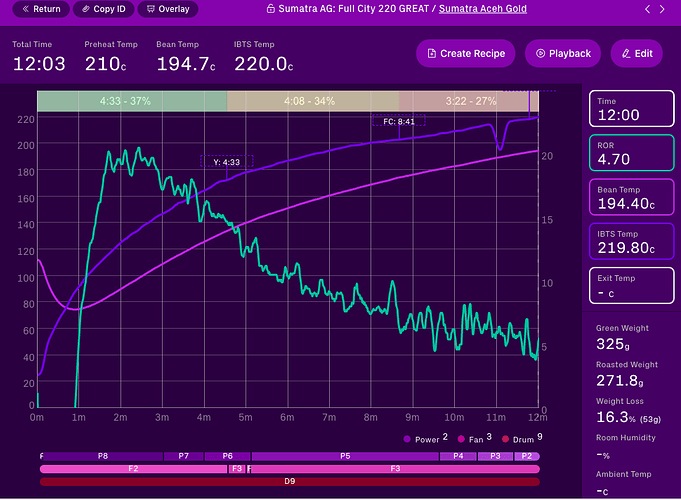Select the P8 power segment
681x500 pixels.
click(x=103, y=456)
